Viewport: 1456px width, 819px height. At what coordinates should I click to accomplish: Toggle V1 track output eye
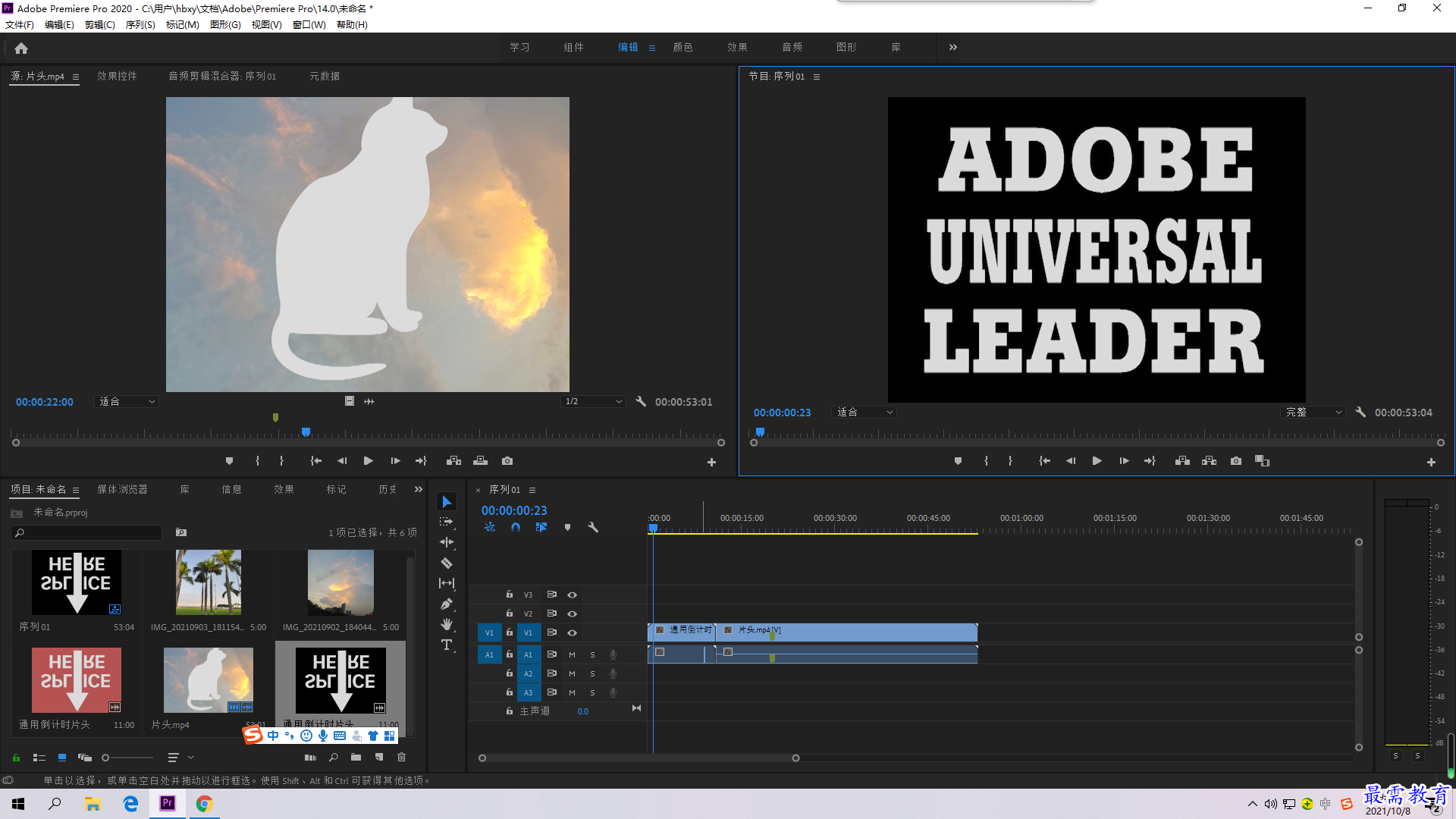[x=573, y=632]
